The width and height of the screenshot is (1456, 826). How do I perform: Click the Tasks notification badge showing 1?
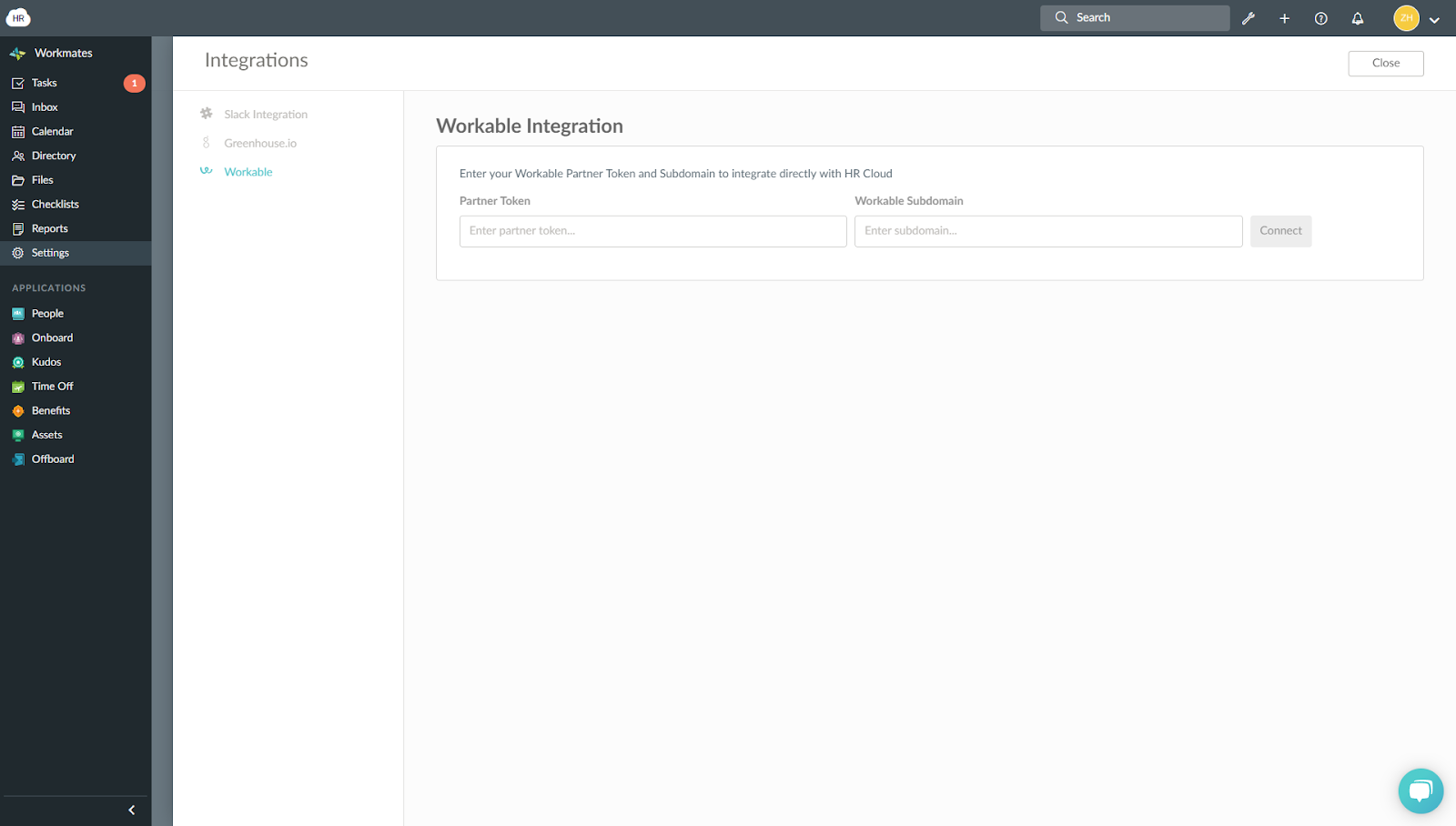(x=134, y=83)
